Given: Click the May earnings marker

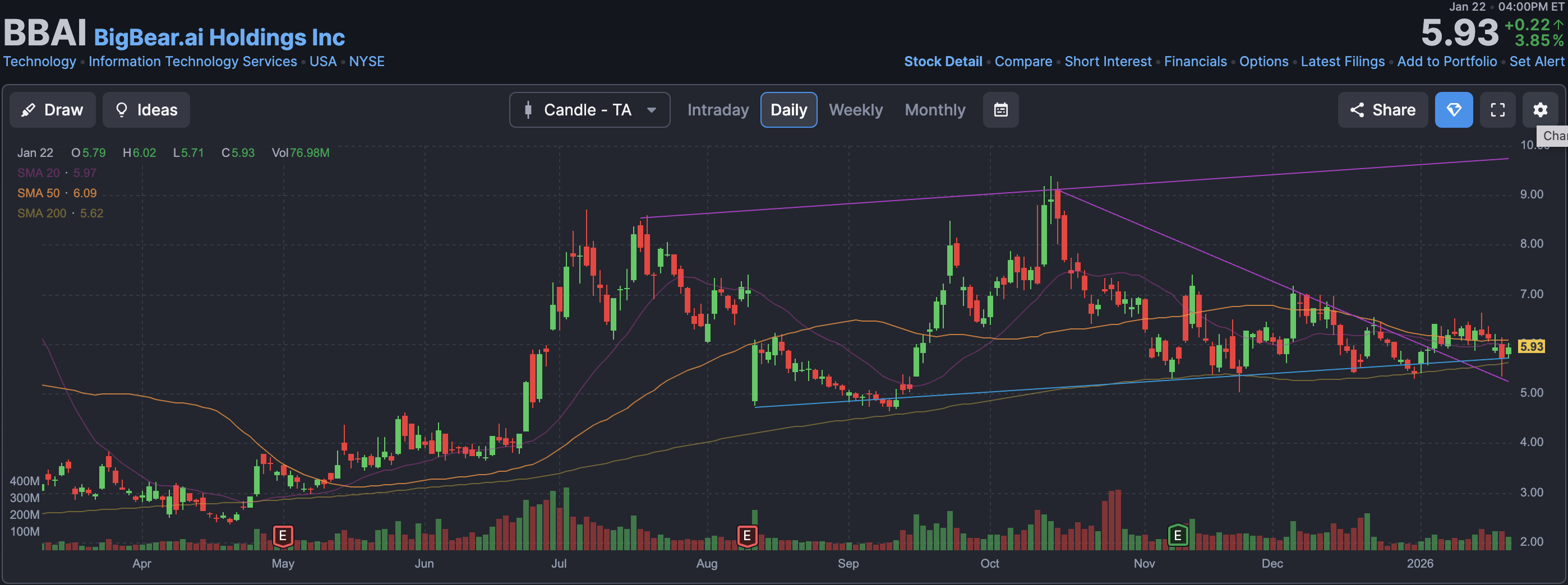Looking at the screenshot, I should [x=283, y=536].
